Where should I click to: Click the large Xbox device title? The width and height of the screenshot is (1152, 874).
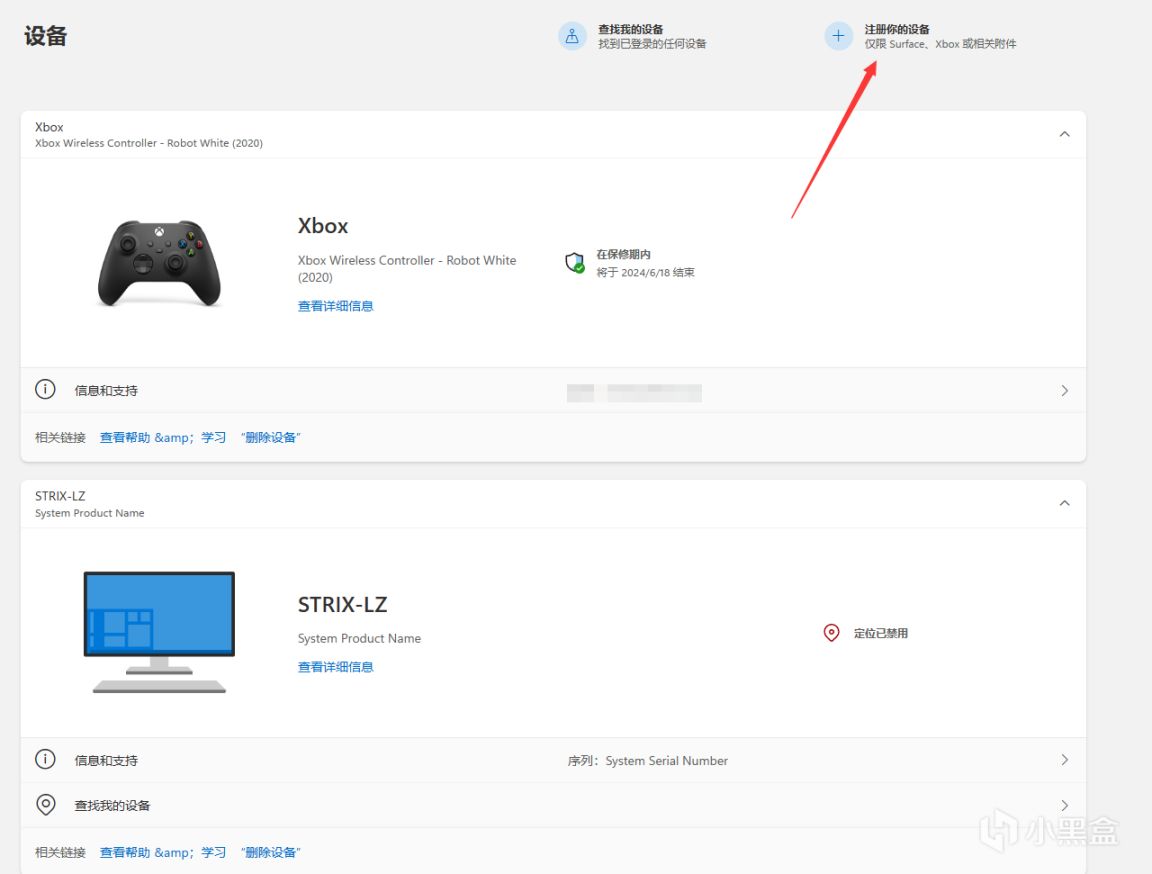pyautogui.click(x=323, y=226)
